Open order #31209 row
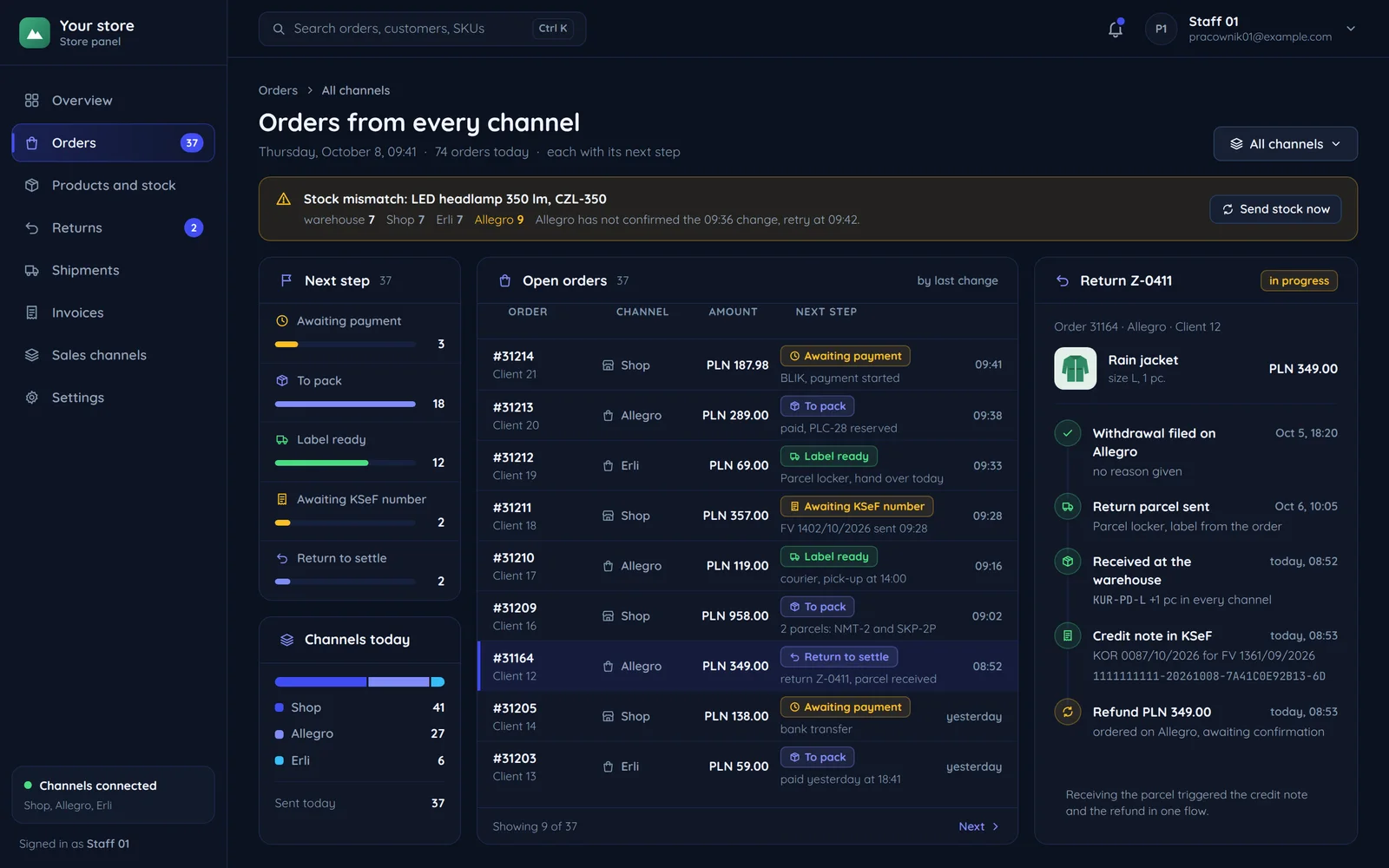The image size is (1389, 868). (747, 616)
